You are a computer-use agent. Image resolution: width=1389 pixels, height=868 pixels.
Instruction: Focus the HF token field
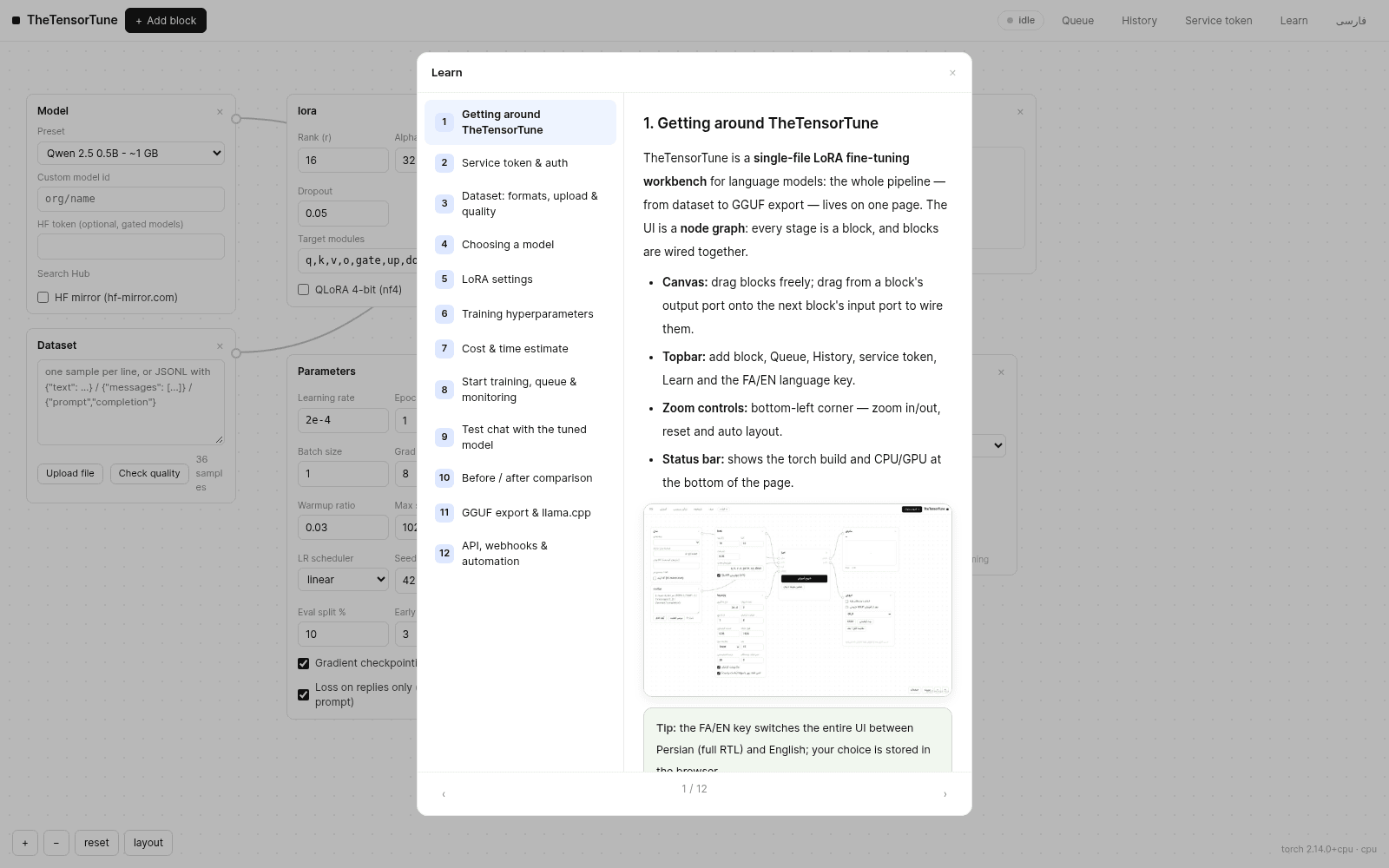(x=131, y=246)
